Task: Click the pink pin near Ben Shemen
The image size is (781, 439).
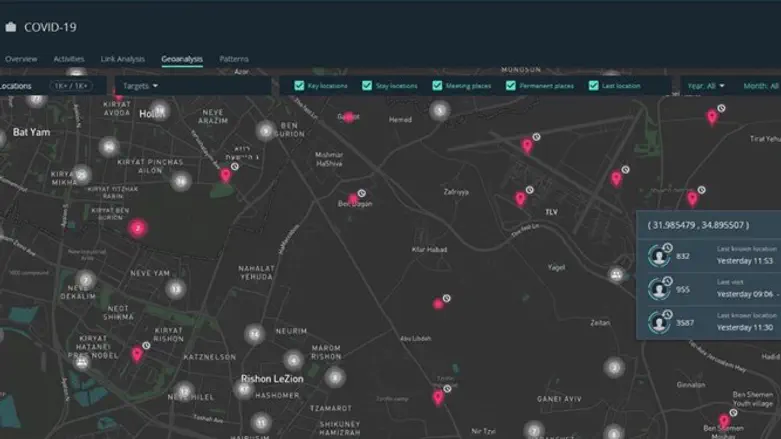Action: (x=724, y=420)
